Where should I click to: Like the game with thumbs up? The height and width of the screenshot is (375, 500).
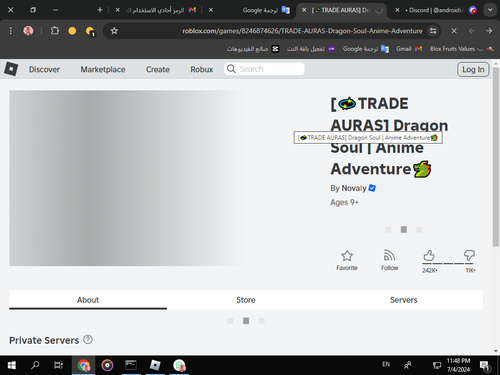(429, 256)
